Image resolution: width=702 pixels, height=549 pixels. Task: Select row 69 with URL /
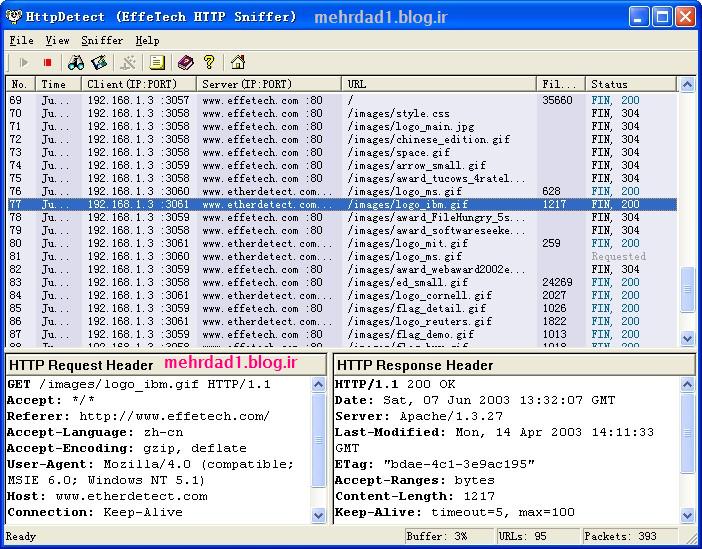(342, 100)
